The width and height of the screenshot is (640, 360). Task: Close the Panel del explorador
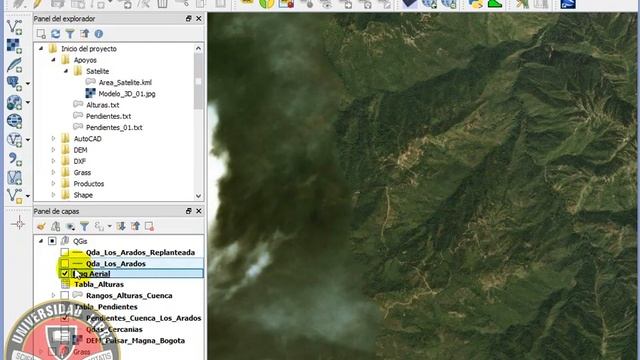click(199, 19)
